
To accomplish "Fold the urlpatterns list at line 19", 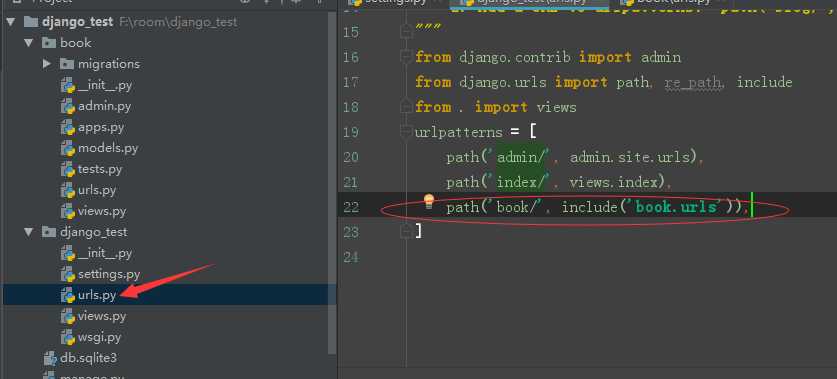I will (x=407, y=132).
